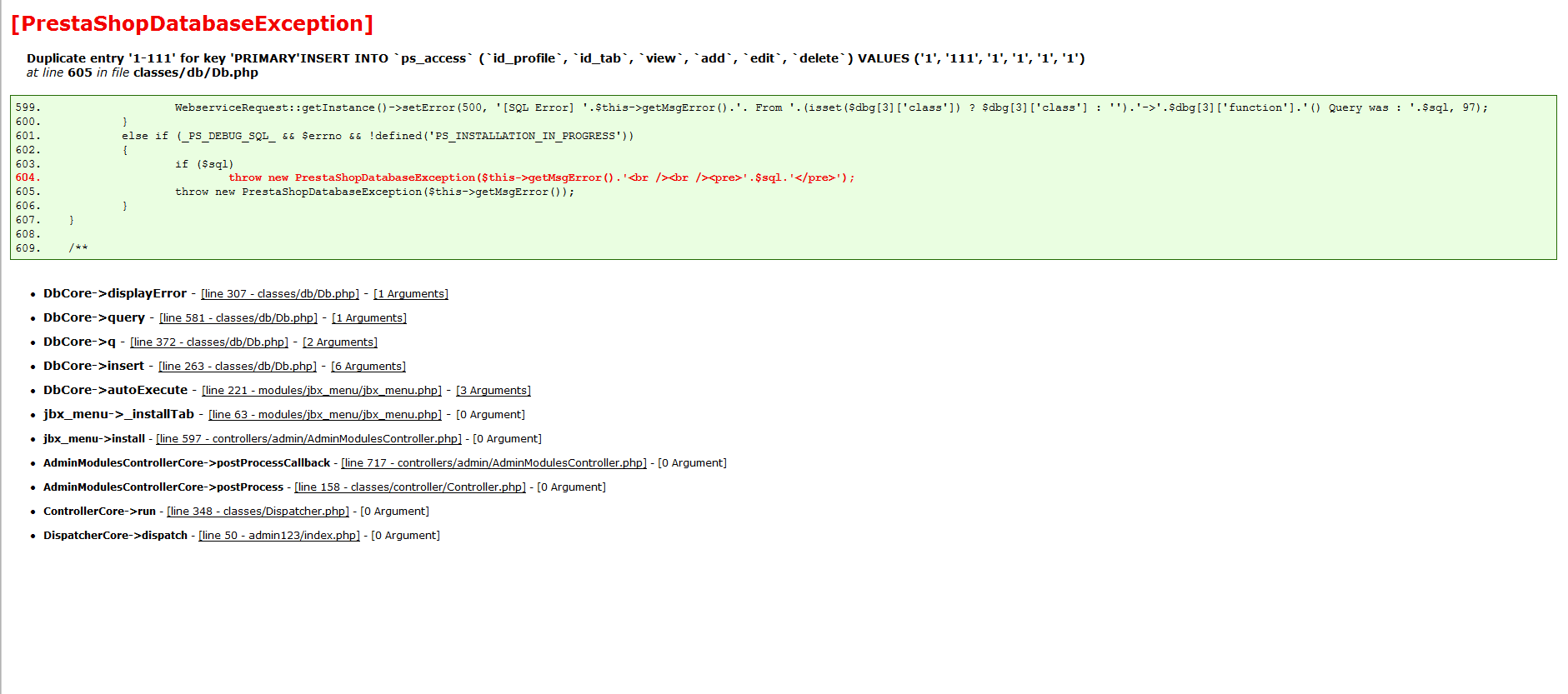Click '[0 Argument]' on the jbx_menu->_installTab row
Image resolution: width=1568 pixels, height=694 pixels.
pyautogui.click(x=490, y=415)
